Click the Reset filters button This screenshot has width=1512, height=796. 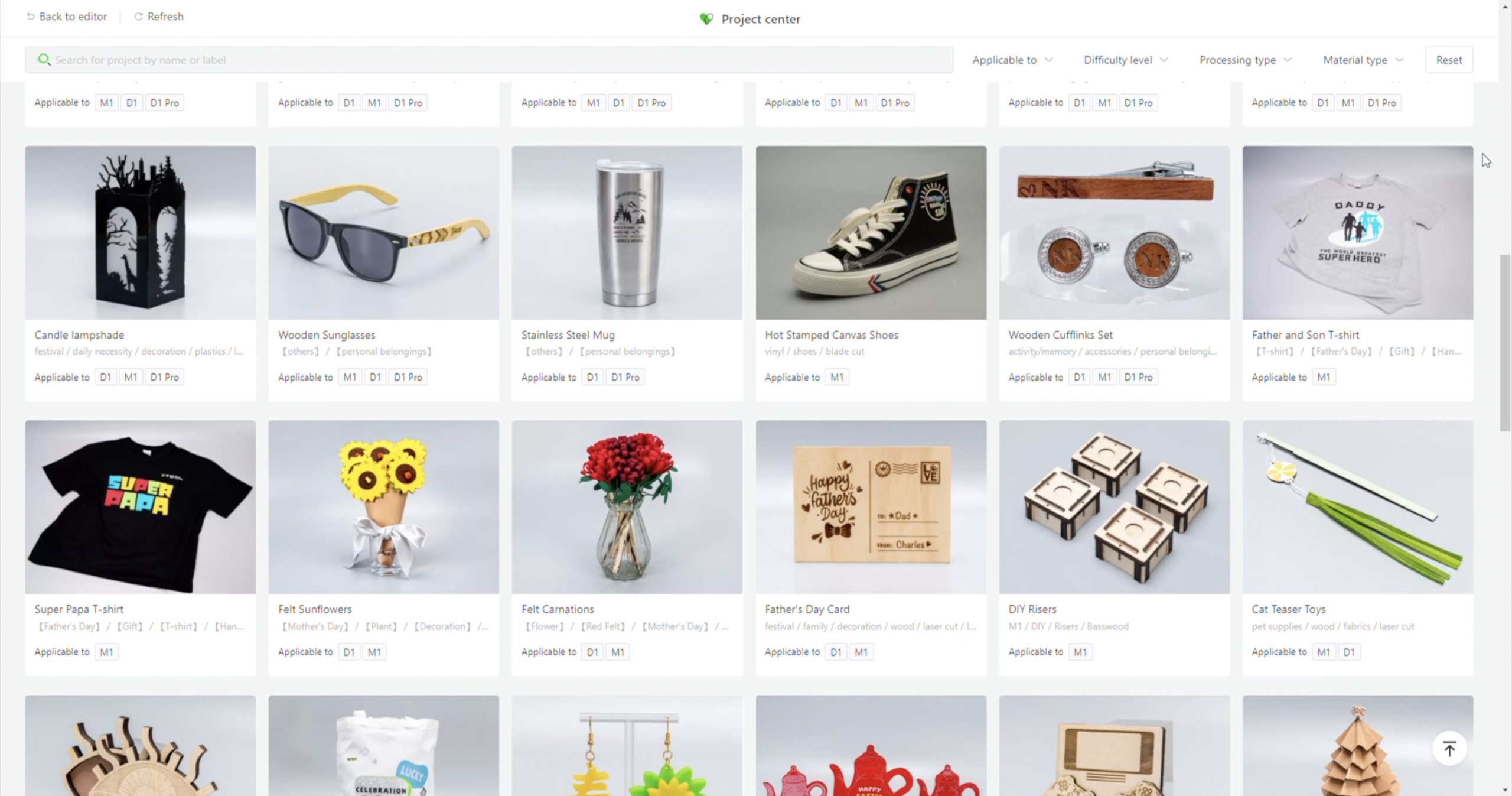click(1449, 60)
